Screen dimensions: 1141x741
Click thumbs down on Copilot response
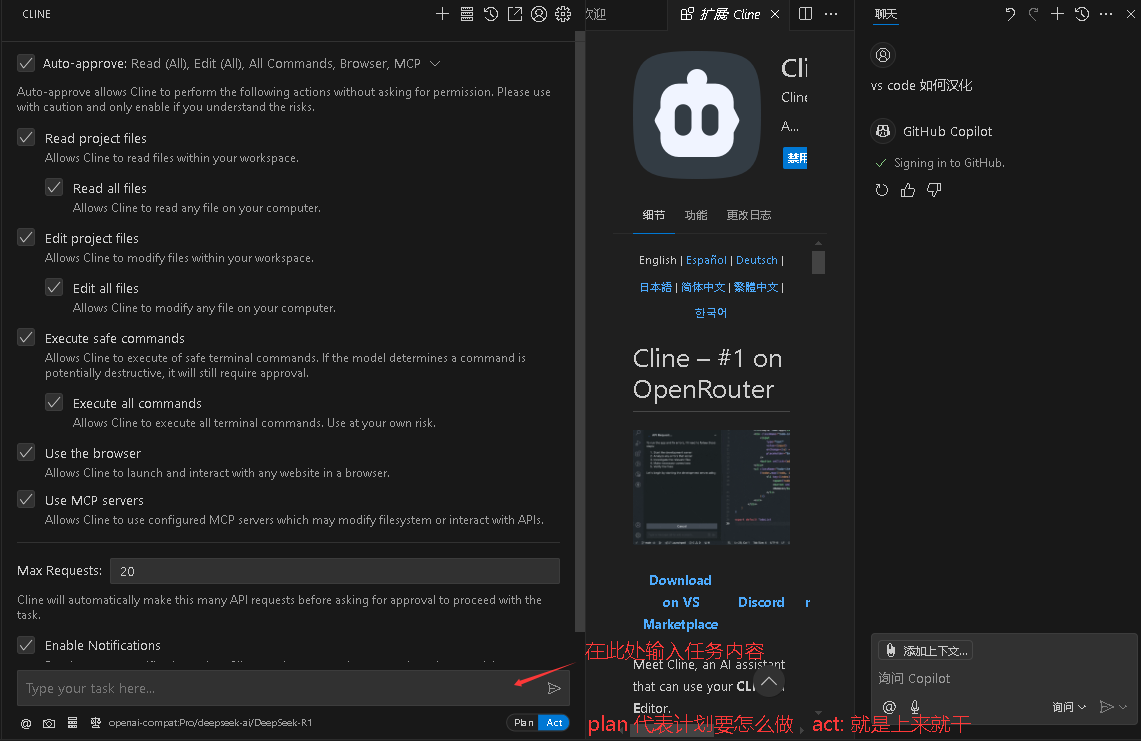pyautogui.click(x=934, y=190)
